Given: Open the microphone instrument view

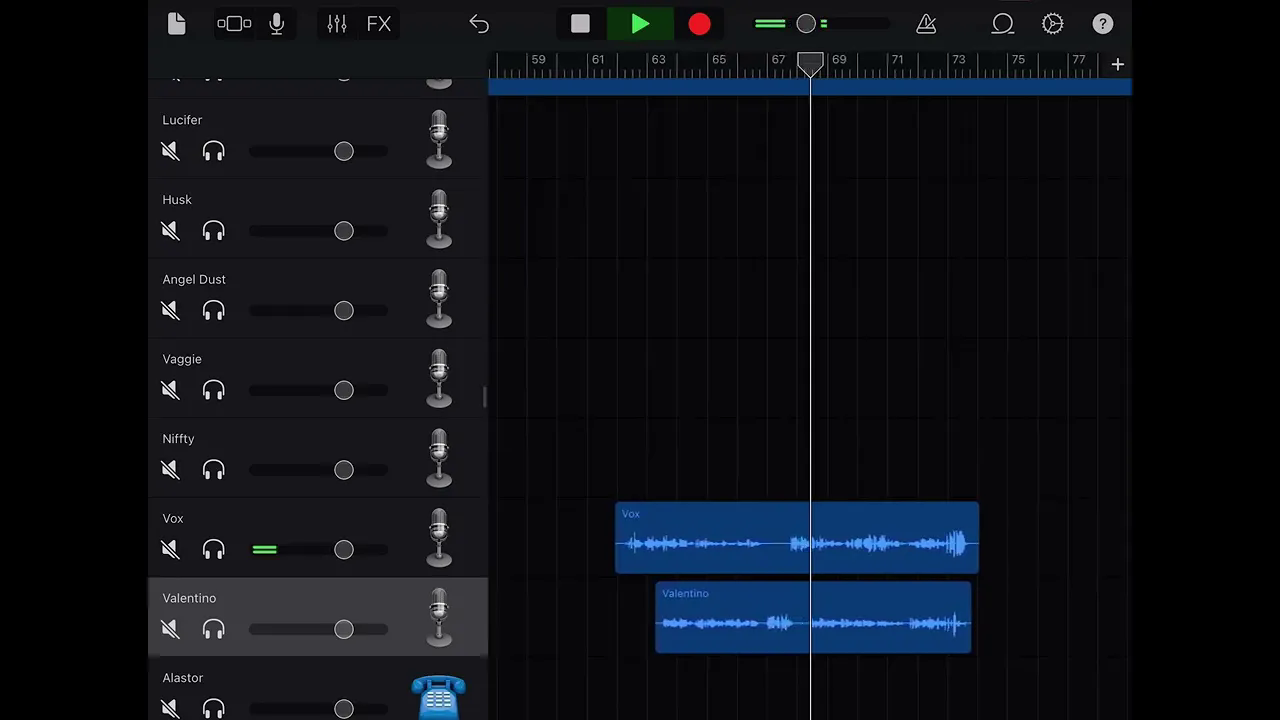Looking at the screenshot, I should [x=277, y=24].
